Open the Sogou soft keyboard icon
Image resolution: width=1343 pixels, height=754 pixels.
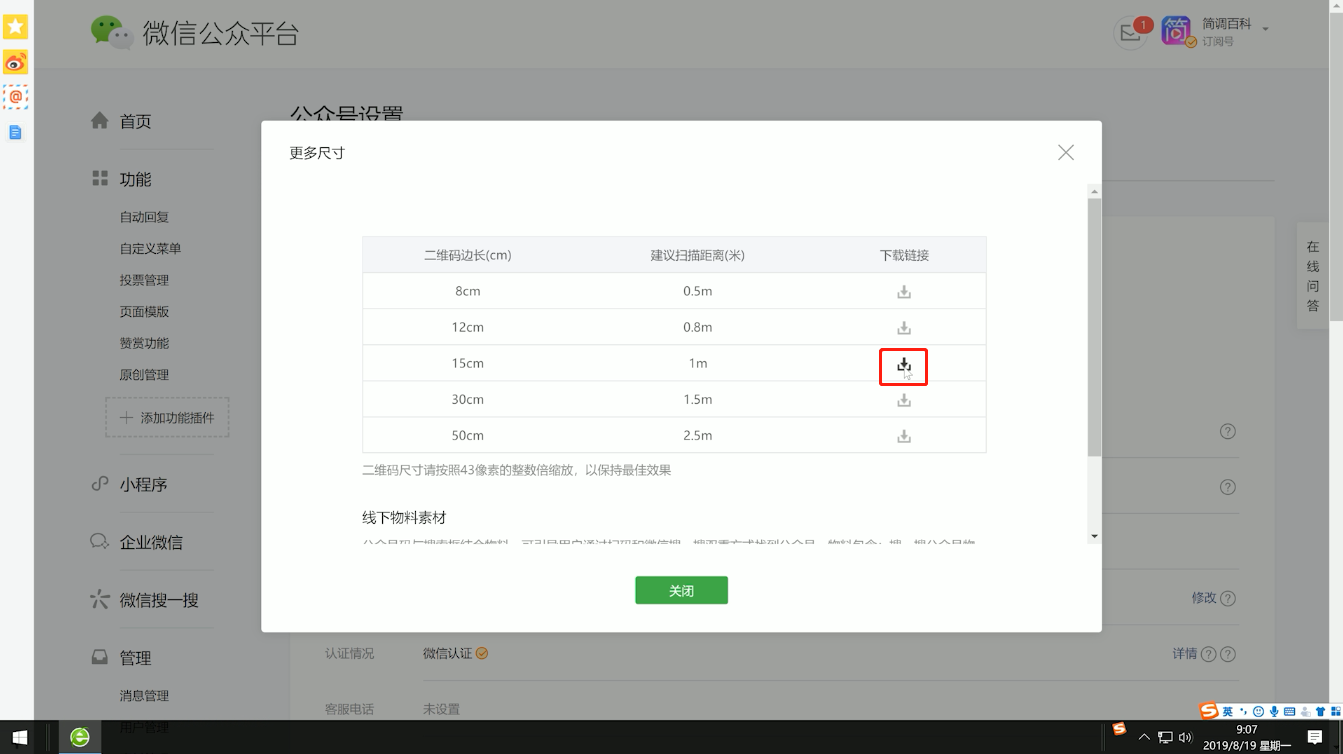click(x=1290, y=711)
